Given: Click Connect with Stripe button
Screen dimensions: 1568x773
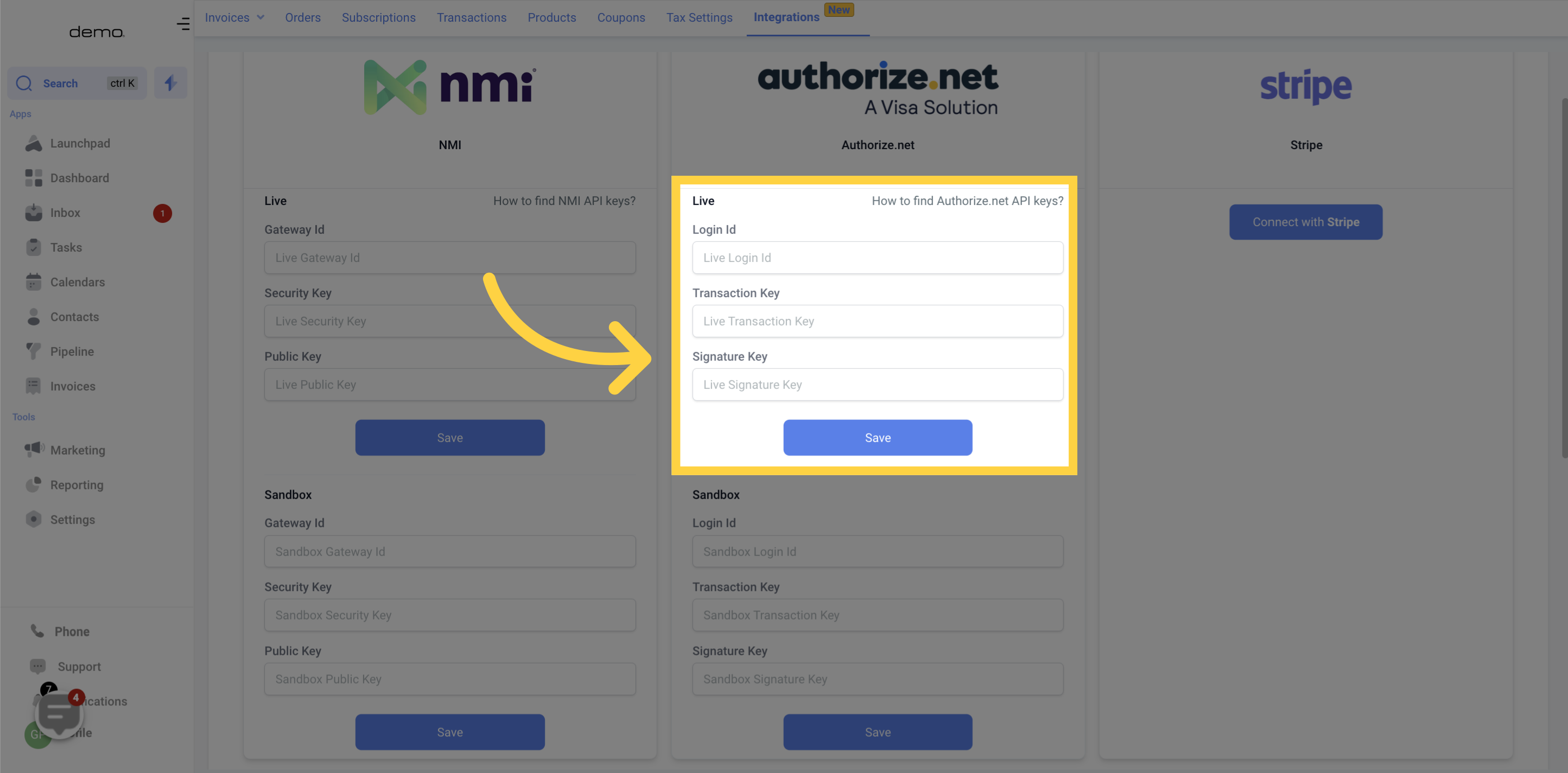Looking at the screenshot, I should [x=1306, y=222].
